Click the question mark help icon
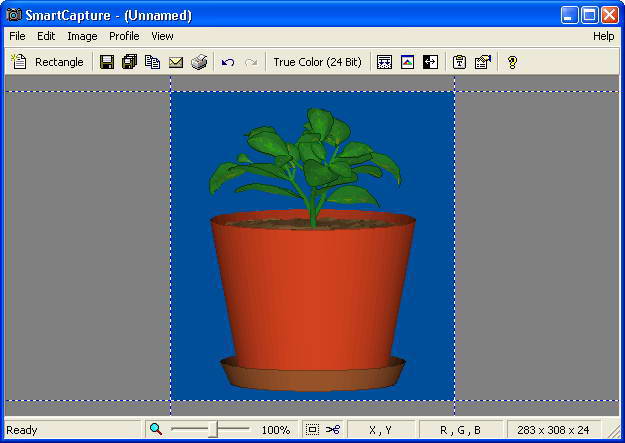625x443 pixels. tap(512, 62)
